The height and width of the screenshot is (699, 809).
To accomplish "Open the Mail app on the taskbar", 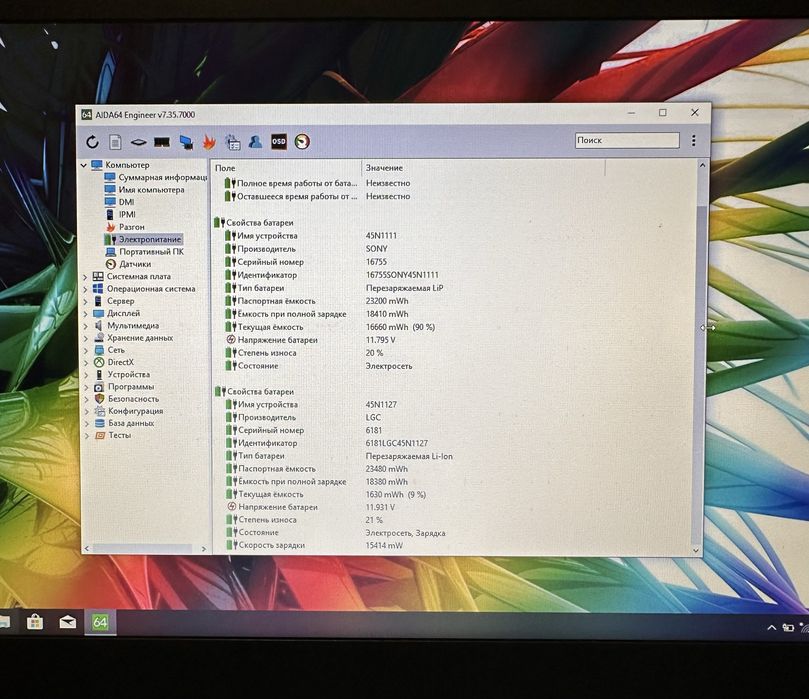I will point(68,623).
